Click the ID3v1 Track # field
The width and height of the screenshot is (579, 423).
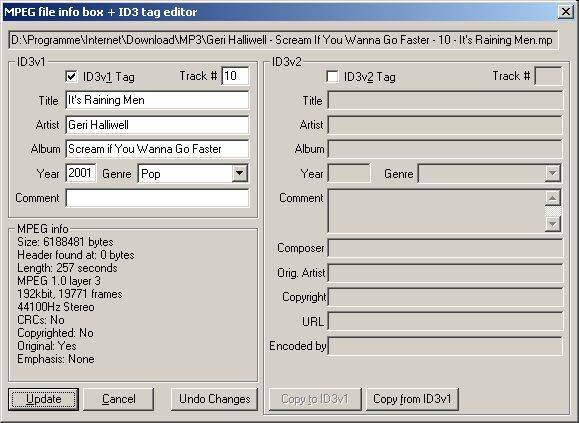coord(235,76)
